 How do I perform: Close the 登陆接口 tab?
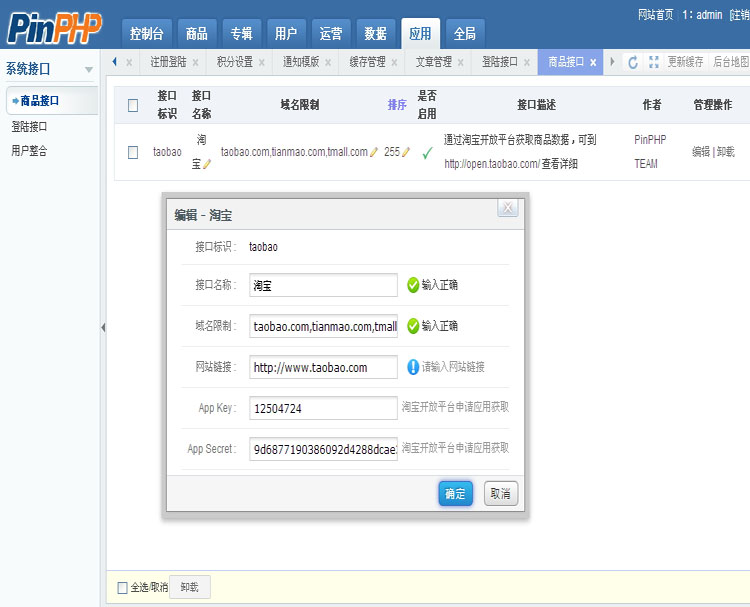click(x=527, y=62)
